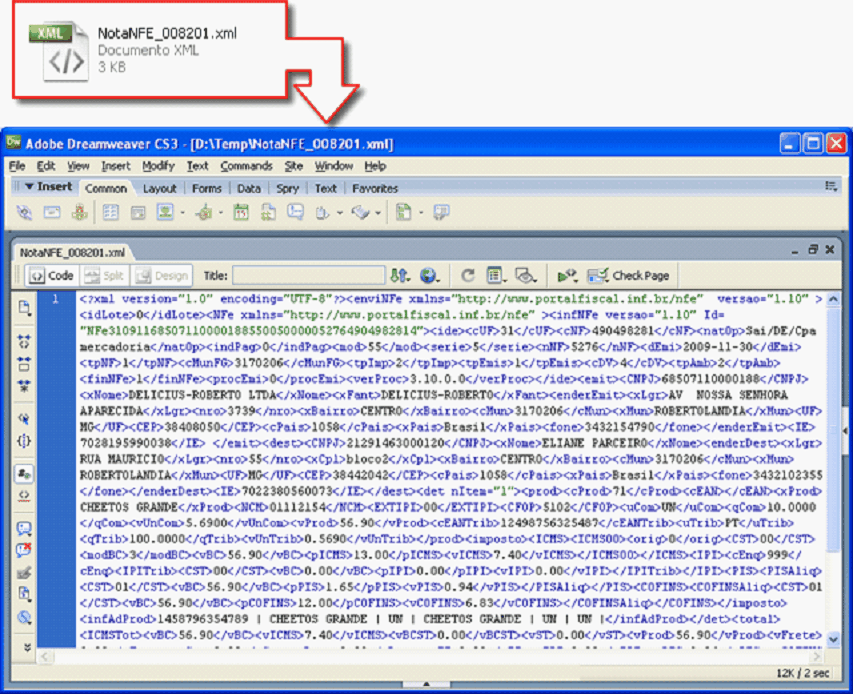Click the Title input field
854x695 pixels.
[308, 276]
